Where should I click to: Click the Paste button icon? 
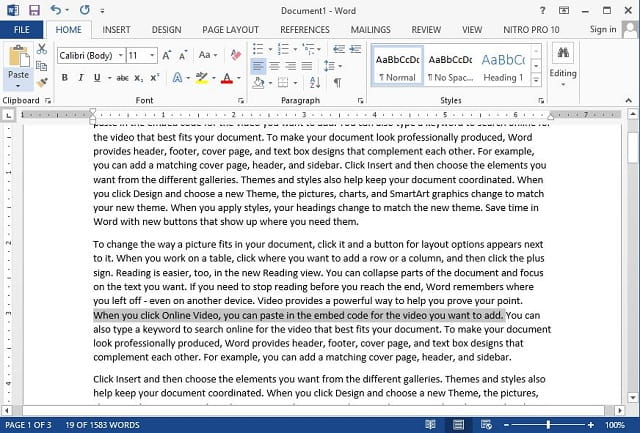click(x=18, y=58)
